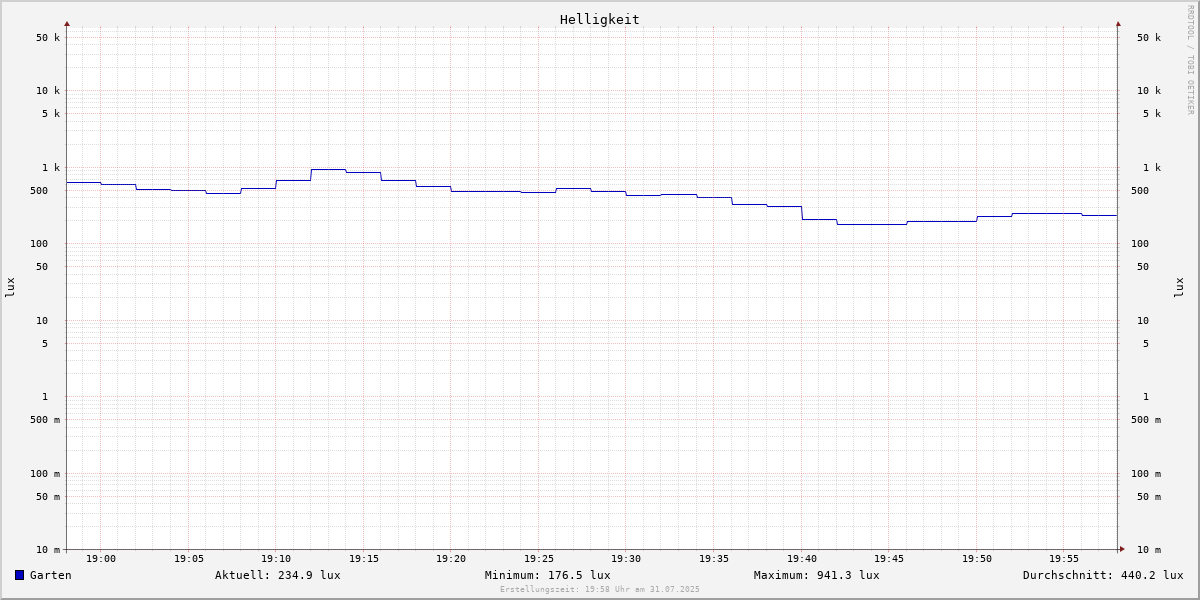Click the '5 k' label on right axis
Viewport: 1200px width, 600px height.
[x=1152, y=114]
